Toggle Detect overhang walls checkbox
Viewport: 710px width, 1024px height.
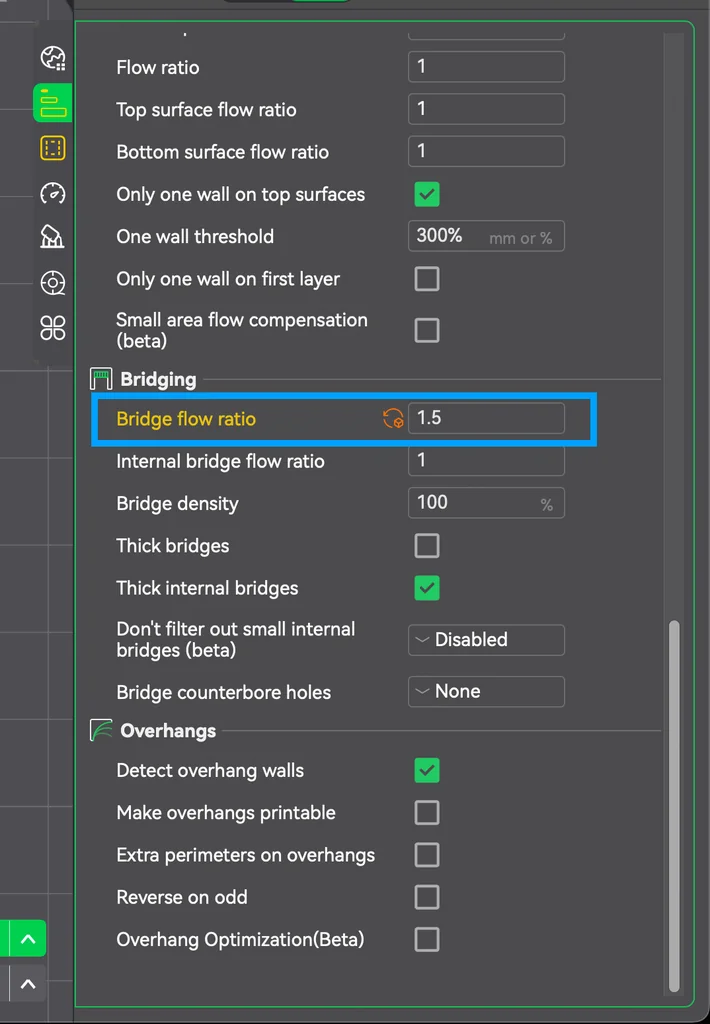point(427,771)
